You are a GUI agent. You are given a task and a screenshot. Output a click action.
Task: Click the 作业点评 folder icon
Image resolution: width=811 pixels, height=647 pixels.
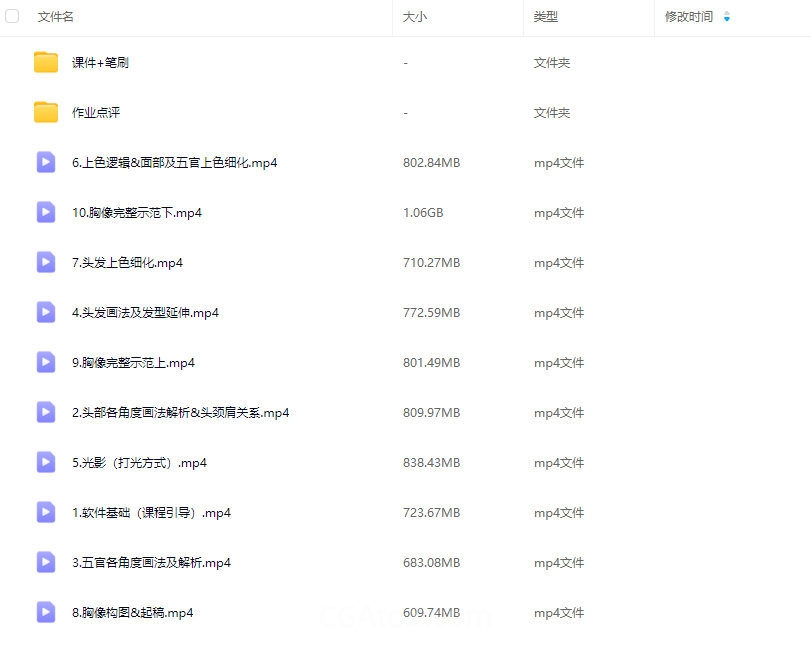pos(46,112)
